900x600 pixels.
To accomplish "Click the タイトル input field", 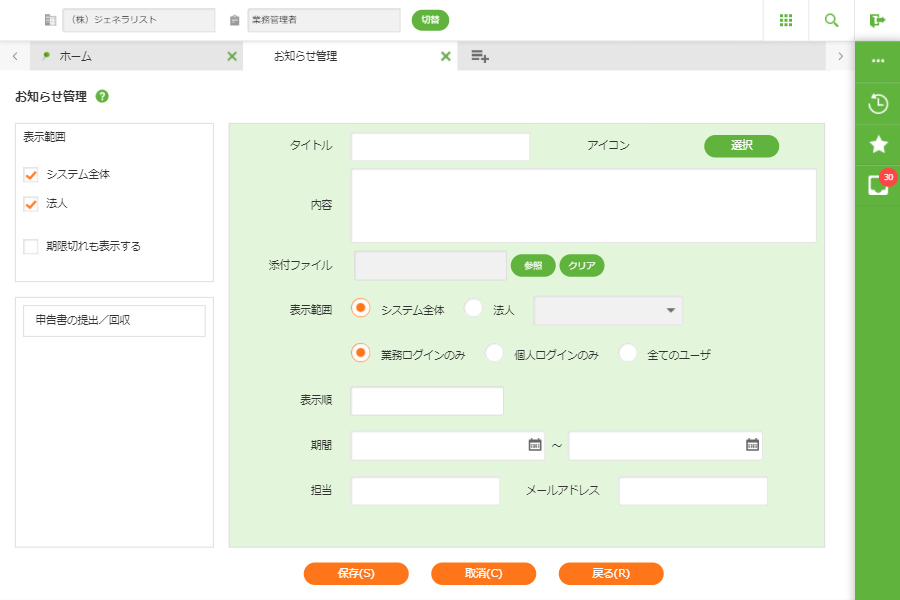I will click(x=440, y=147).
